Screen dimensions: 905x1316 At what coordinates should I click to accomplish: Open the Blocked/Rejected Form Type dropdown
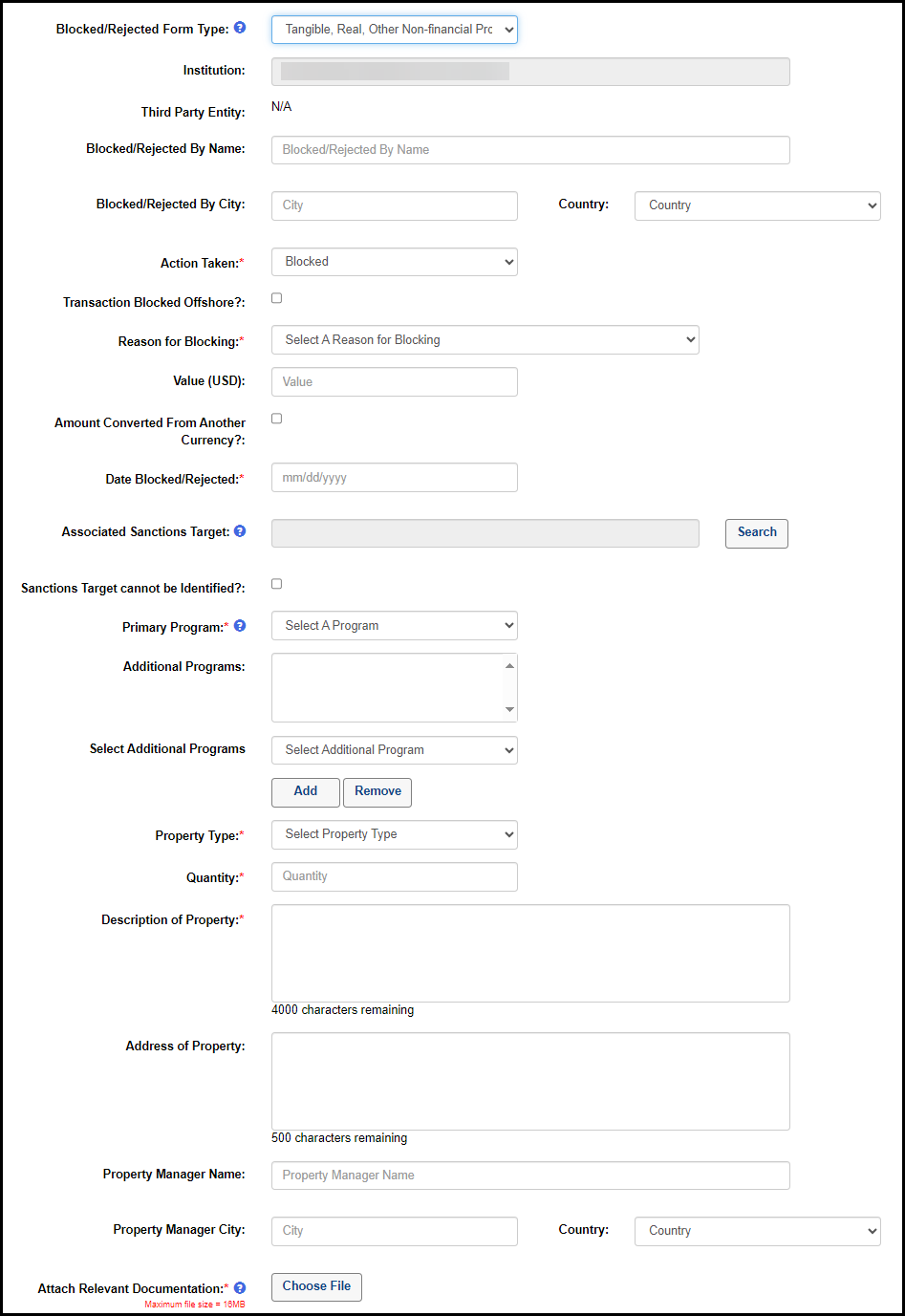tap(394, 30)
